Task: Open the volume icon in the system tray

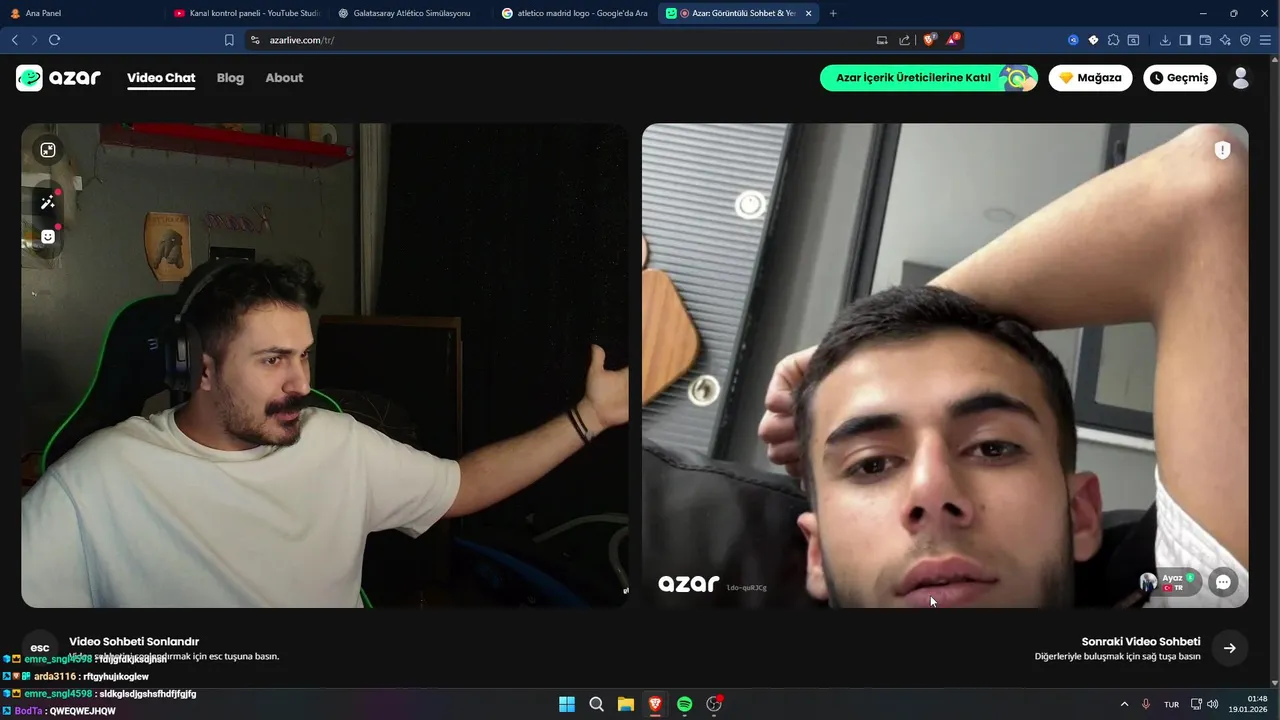Action: [1213, 705]
